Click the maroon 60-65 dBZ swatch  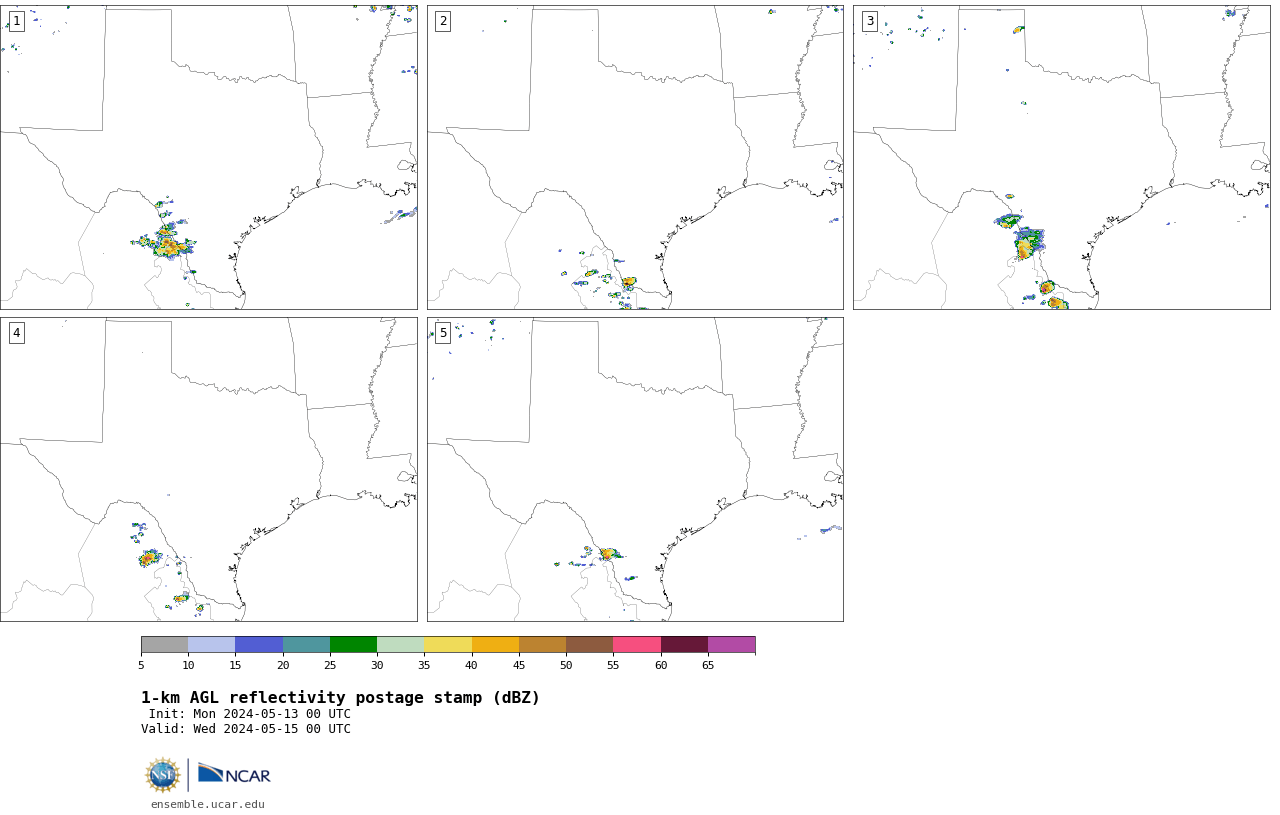[684, 644]
